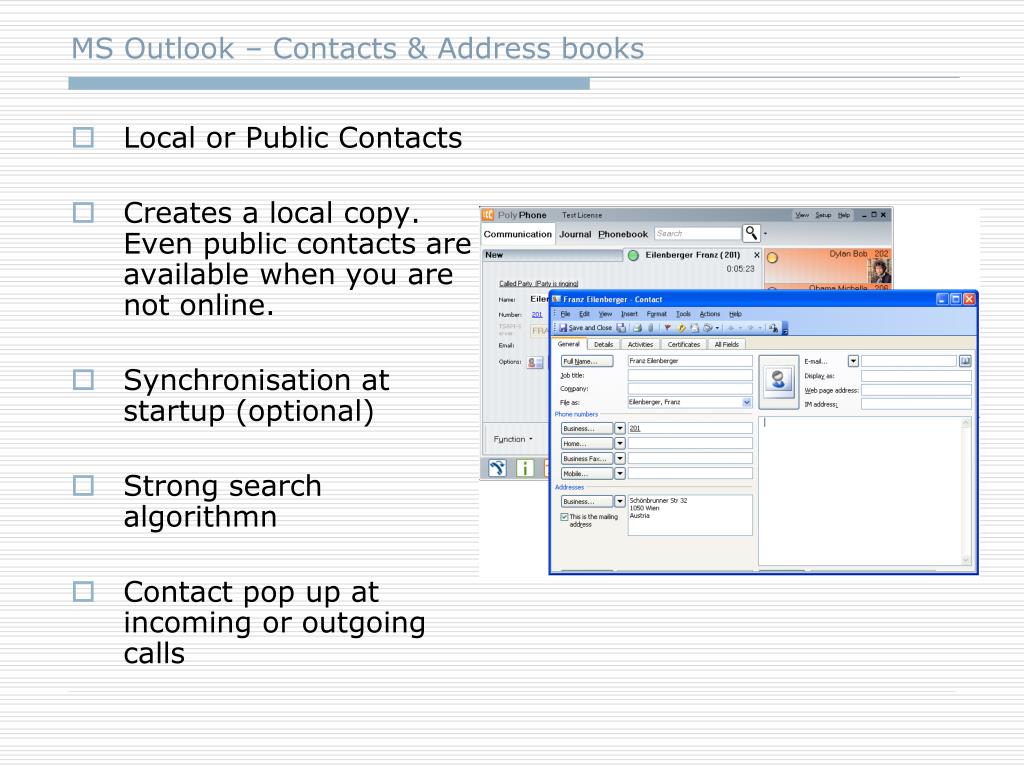
Task: Click the AutoDialer phone icon in Contact toolbar
Action: pyautogui.click(x=708, y=328)
